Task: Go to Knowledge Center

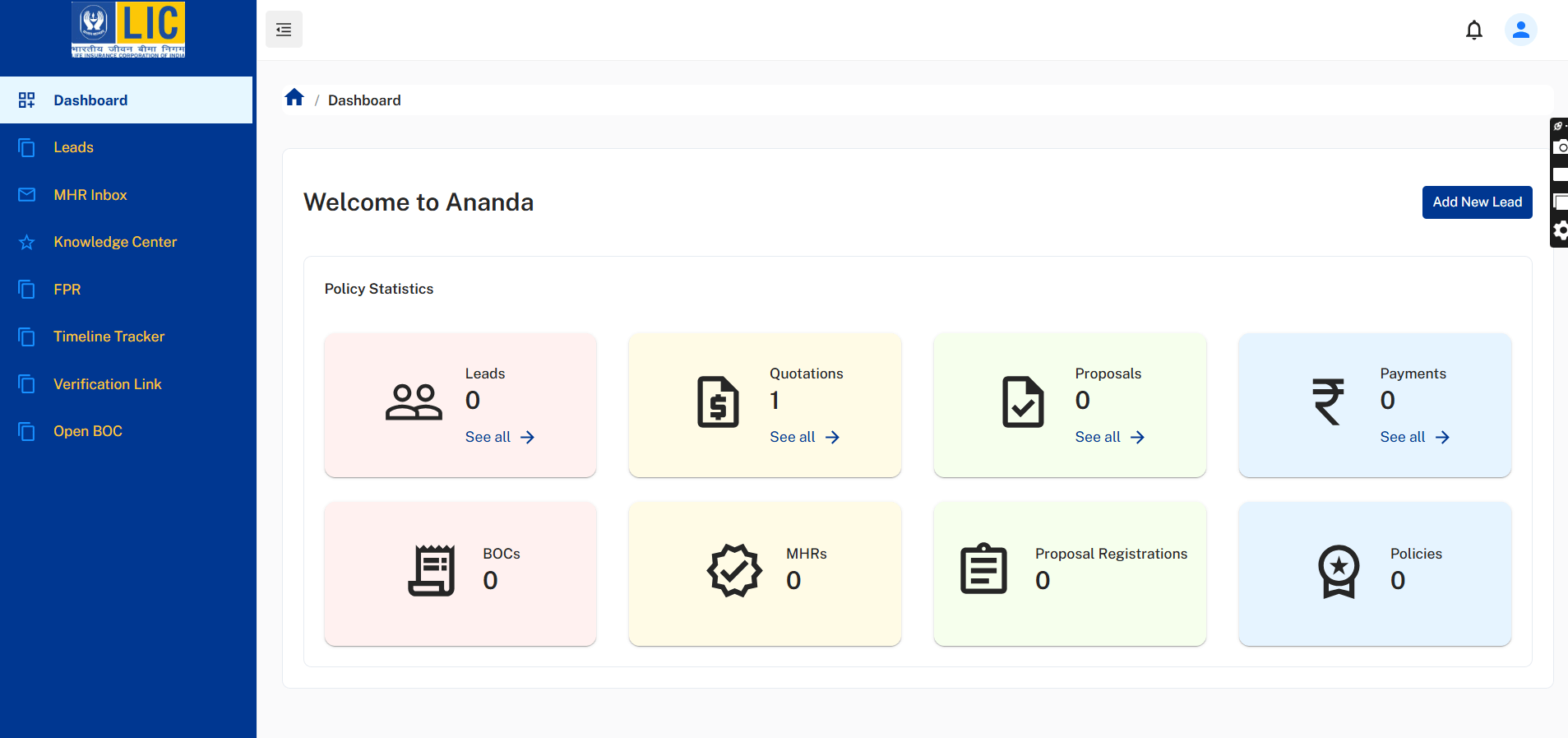Action: [x=115, y=242]
